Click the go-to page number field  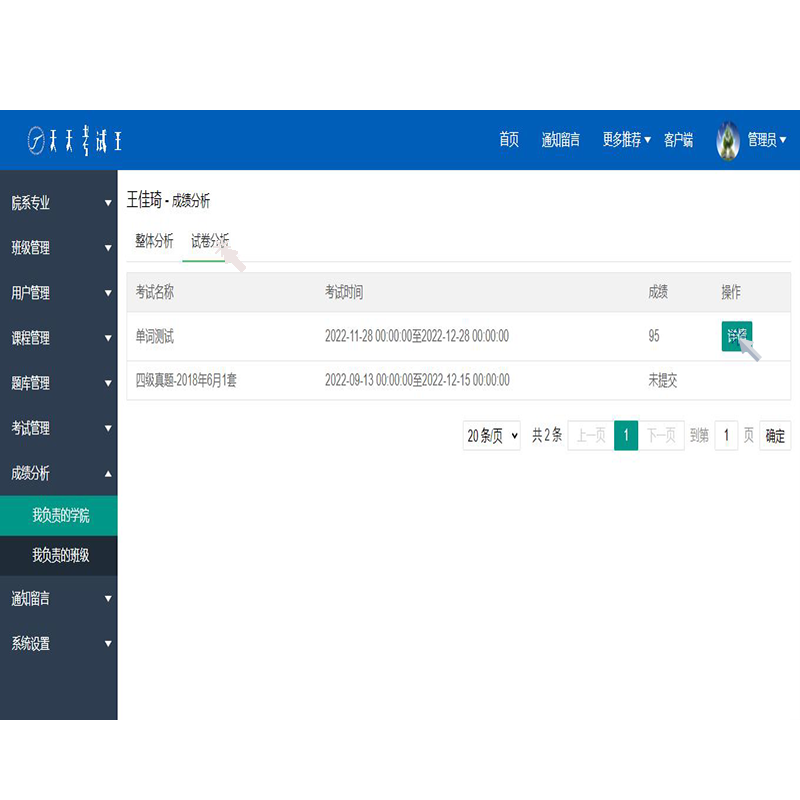pyautogui.click(x=727, y=435)
